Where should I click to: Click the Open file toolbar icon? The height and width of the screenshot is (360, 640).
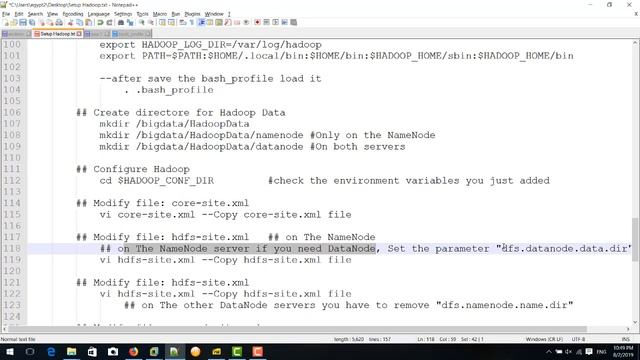(x=14, y=22)
